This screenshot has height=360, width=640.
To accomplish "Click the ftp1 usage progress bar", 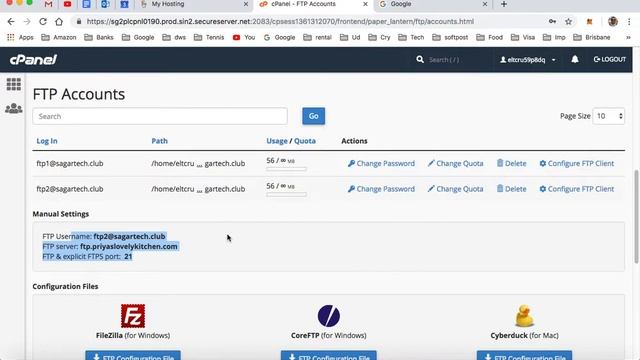I will coord(287,169).
